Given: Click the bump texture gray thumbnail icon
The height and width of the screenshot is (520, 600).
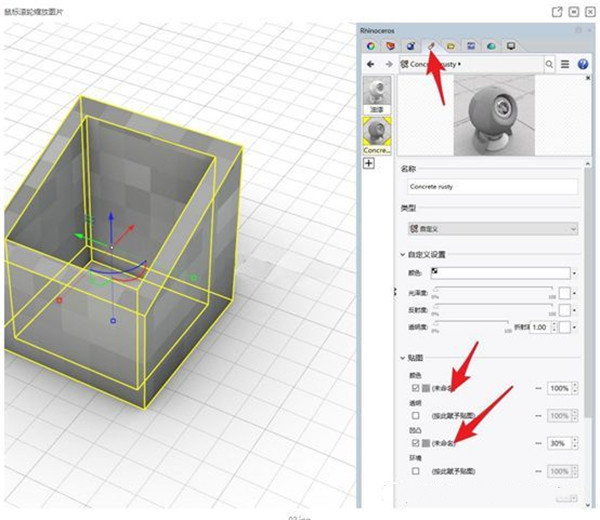Looking at the screenshot, I should pos(426,443).
